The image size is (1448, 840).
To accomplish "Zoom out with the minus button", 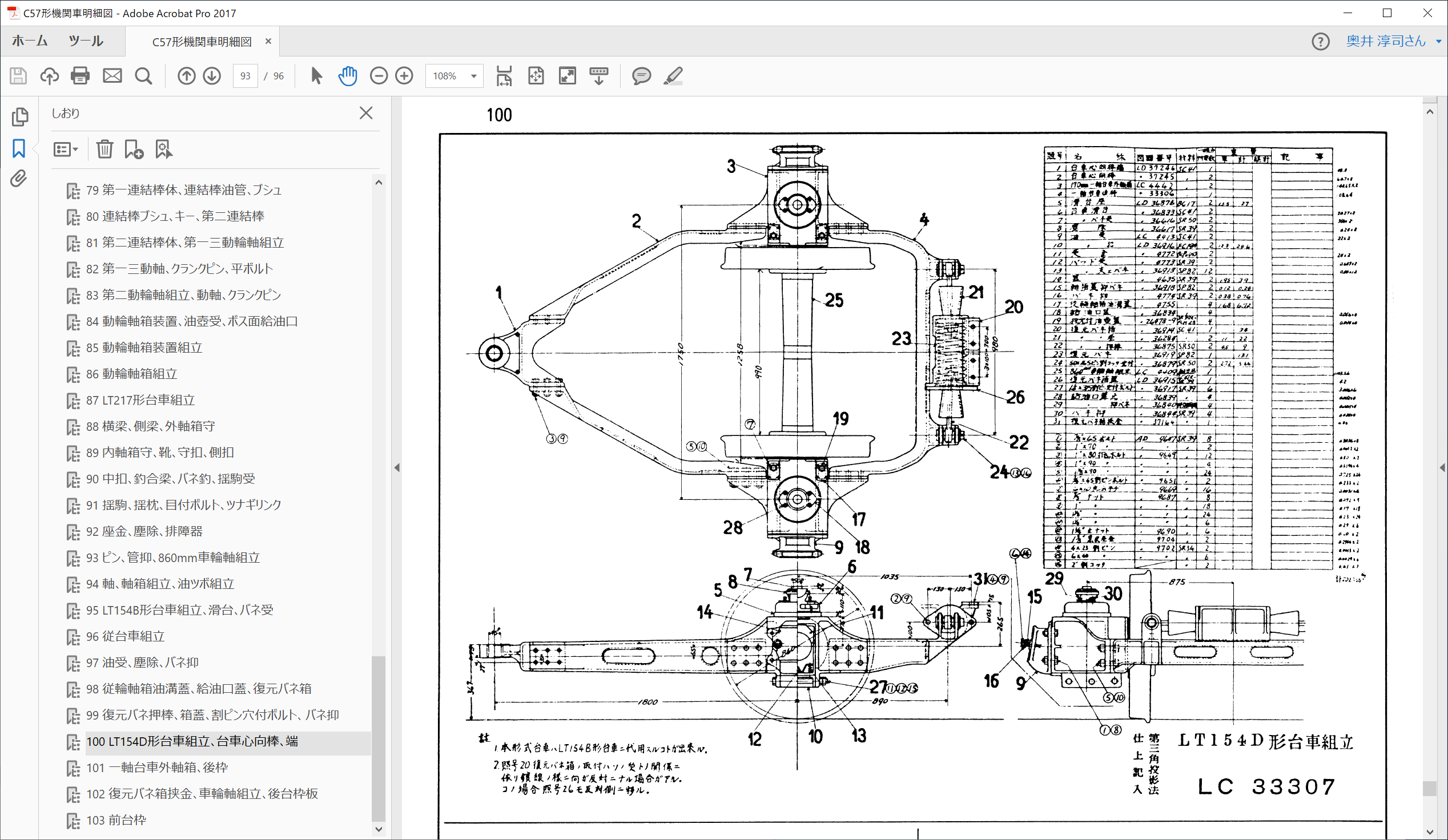I will tap(379, 76).
